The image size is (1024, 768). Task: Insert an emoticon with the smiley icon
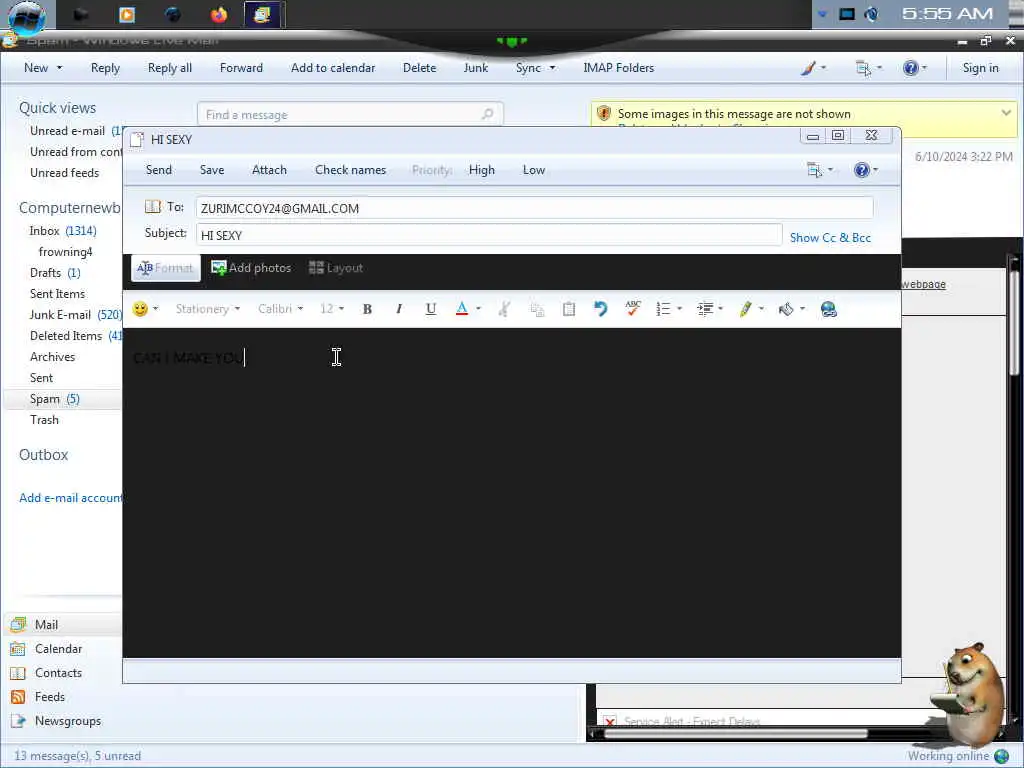[140, 309]
